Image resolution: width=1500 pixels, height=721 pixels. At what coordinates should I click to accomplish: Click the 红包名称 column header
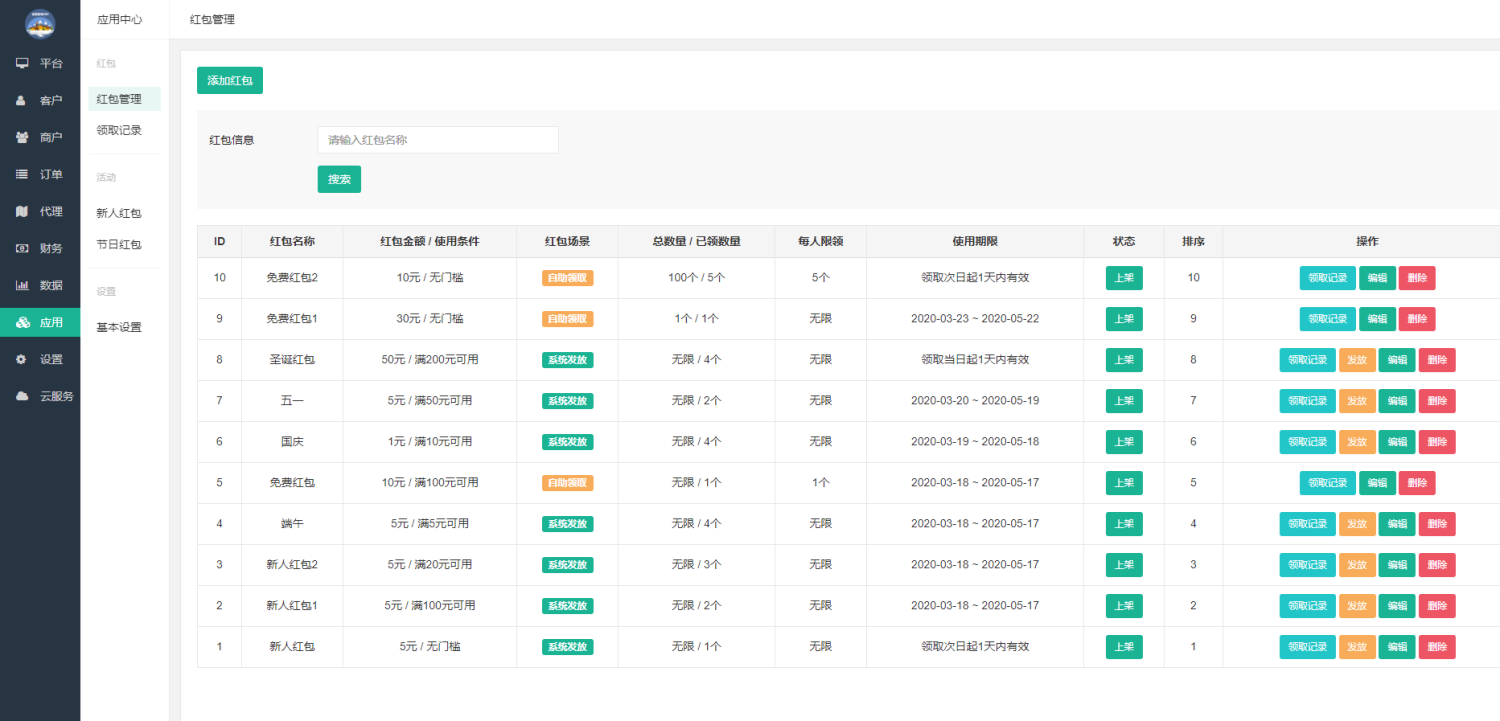pyautogui.click(x=292, y=242)
